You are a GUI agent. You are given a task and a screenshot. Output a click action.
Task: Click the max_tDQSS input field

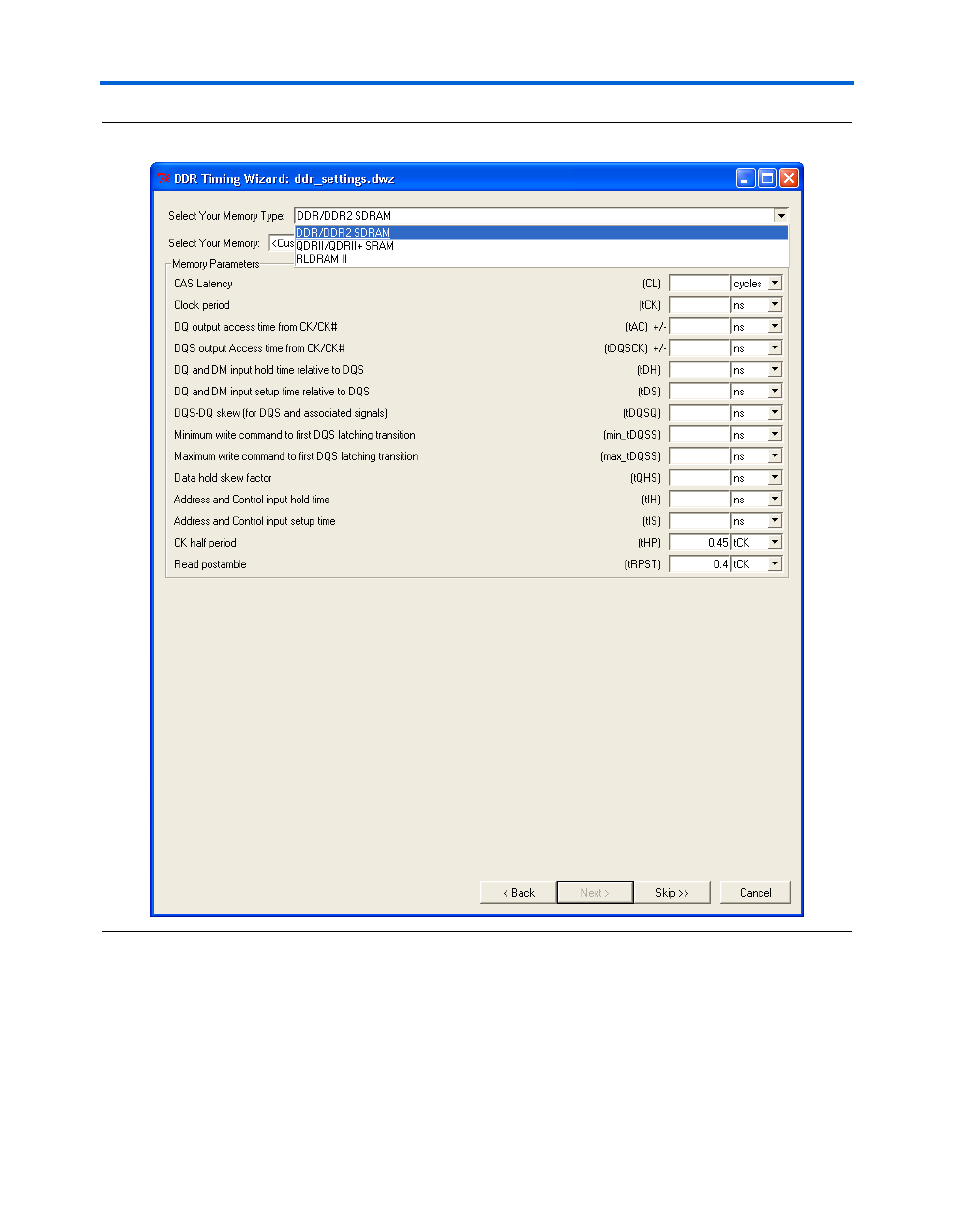(x=700, y=456)
